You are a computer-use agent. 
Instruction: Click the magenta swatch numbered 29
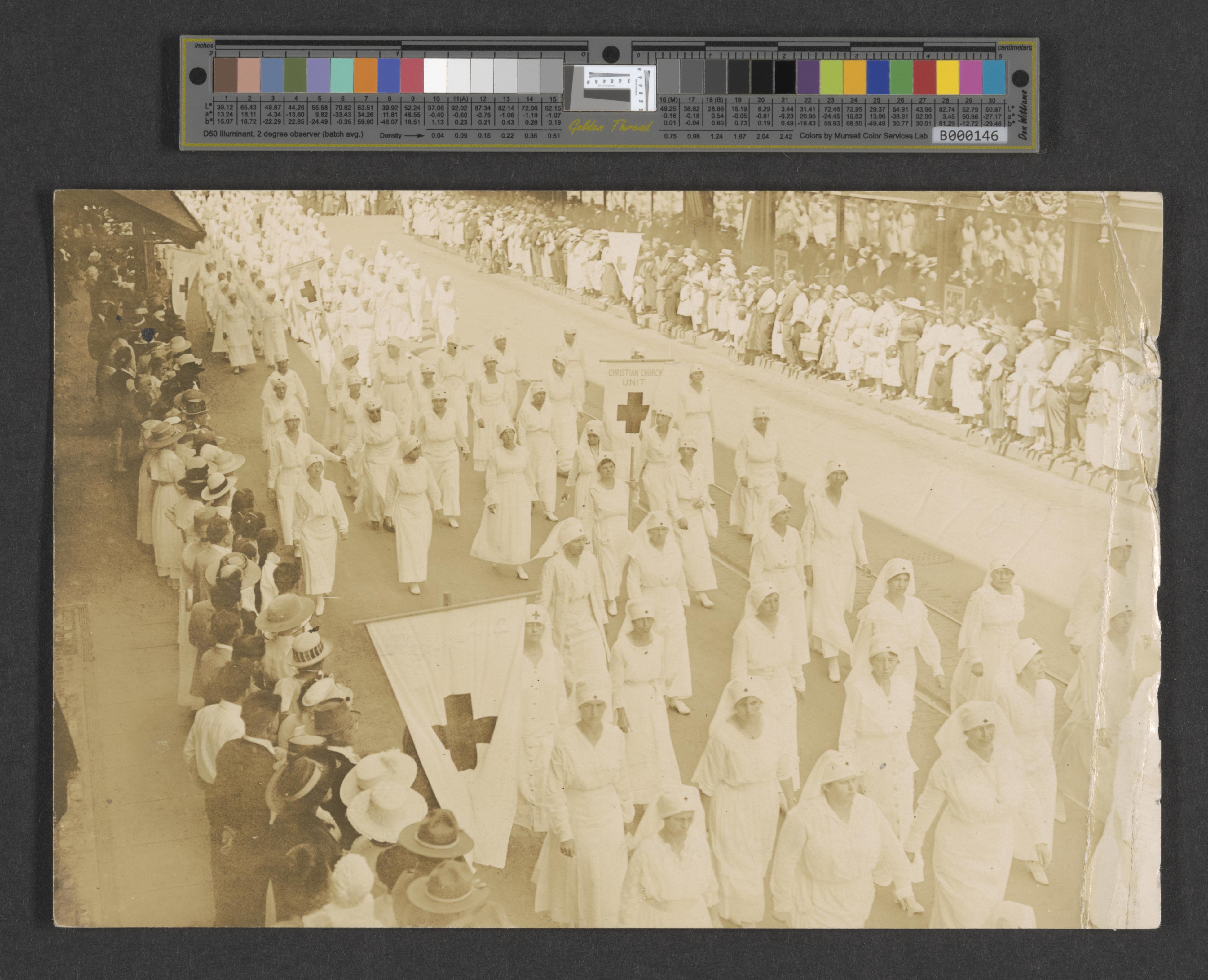pyautogui.click(x=970, y=76)
